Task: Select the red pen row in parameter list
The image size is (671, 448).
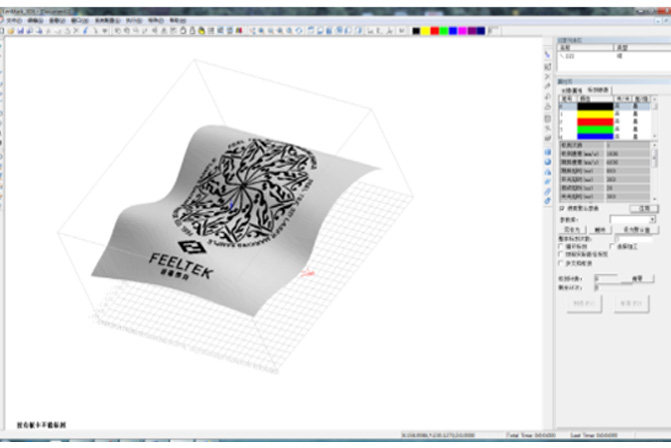Action: coord(605,122)
